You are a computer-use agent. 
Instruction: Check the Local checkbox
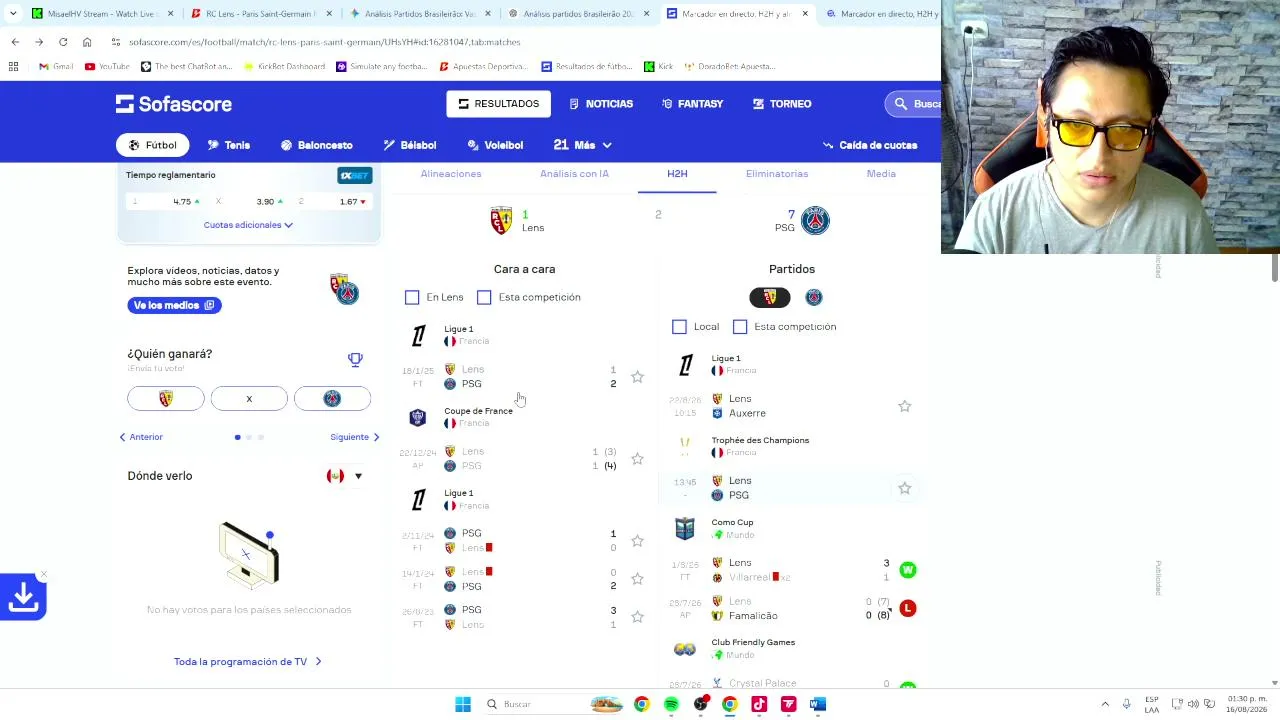coord(679,327)
